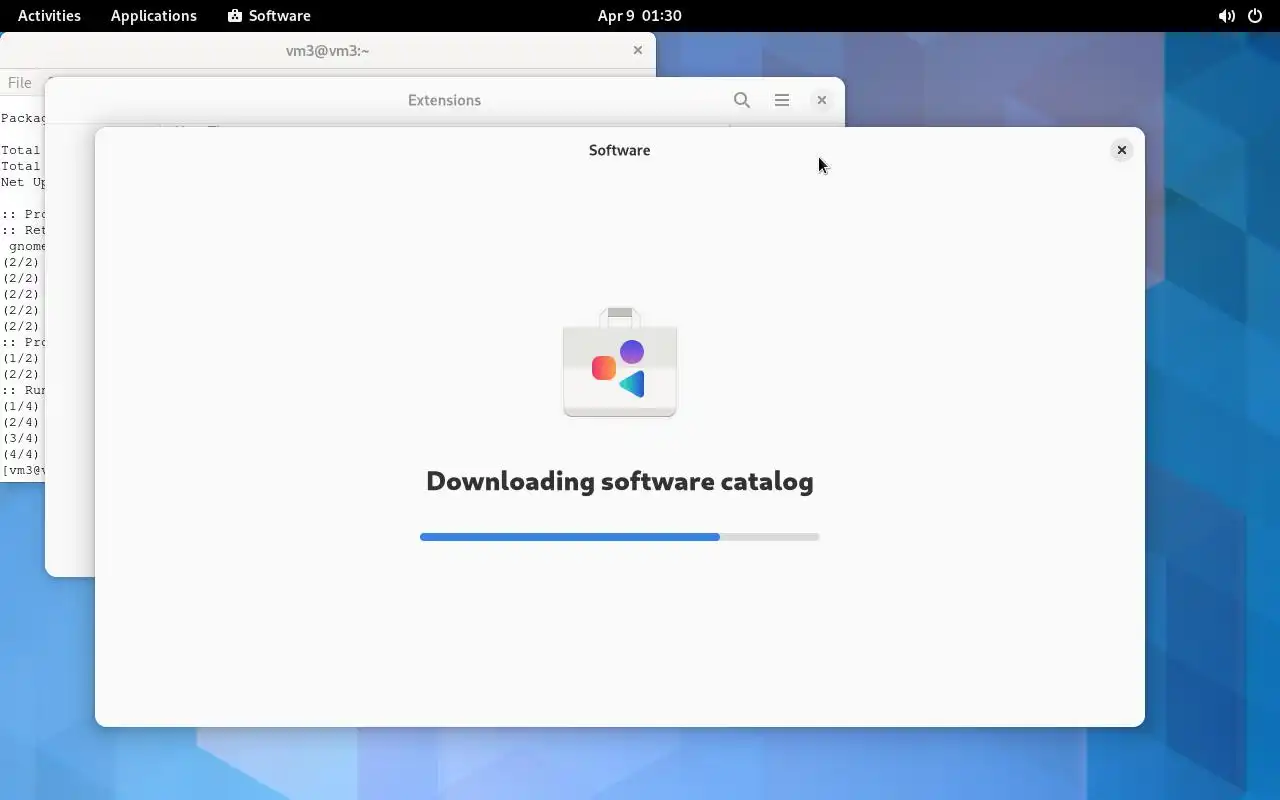Close the Software window
This screenshot has width=1280, height=800.
(1122, 150)
